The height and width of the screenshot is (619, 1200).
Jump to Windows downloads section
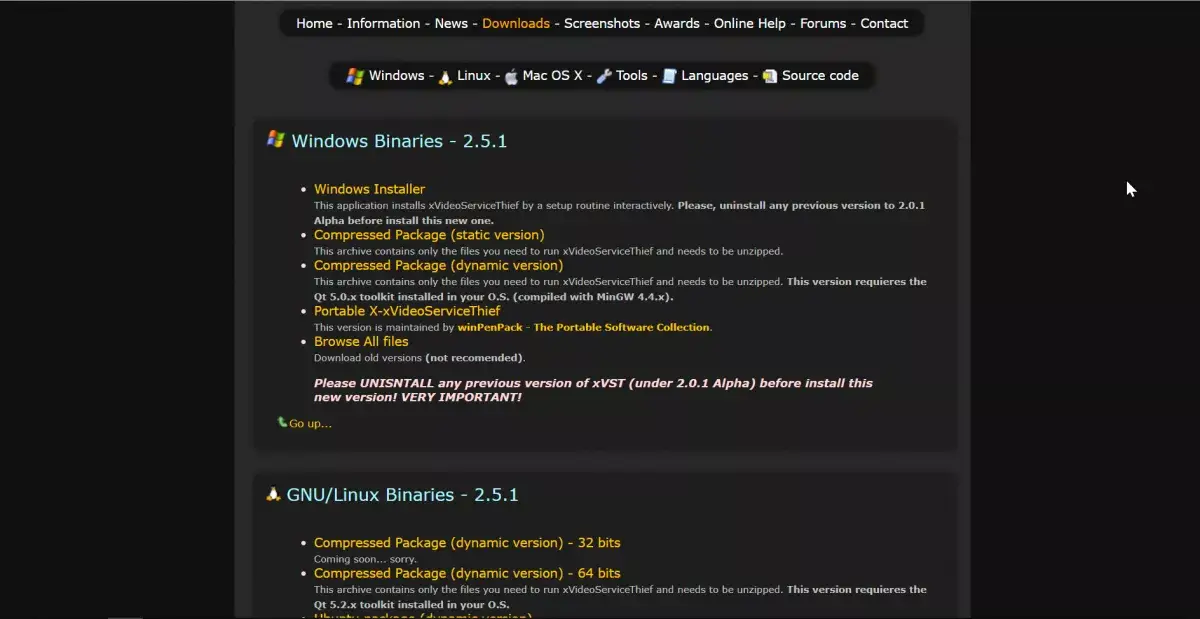[396, 76]
